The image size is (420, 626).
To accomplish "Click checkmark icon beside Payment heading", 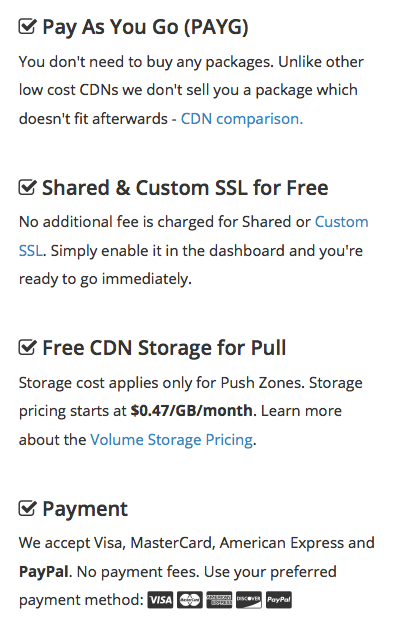I will [28, 508].
